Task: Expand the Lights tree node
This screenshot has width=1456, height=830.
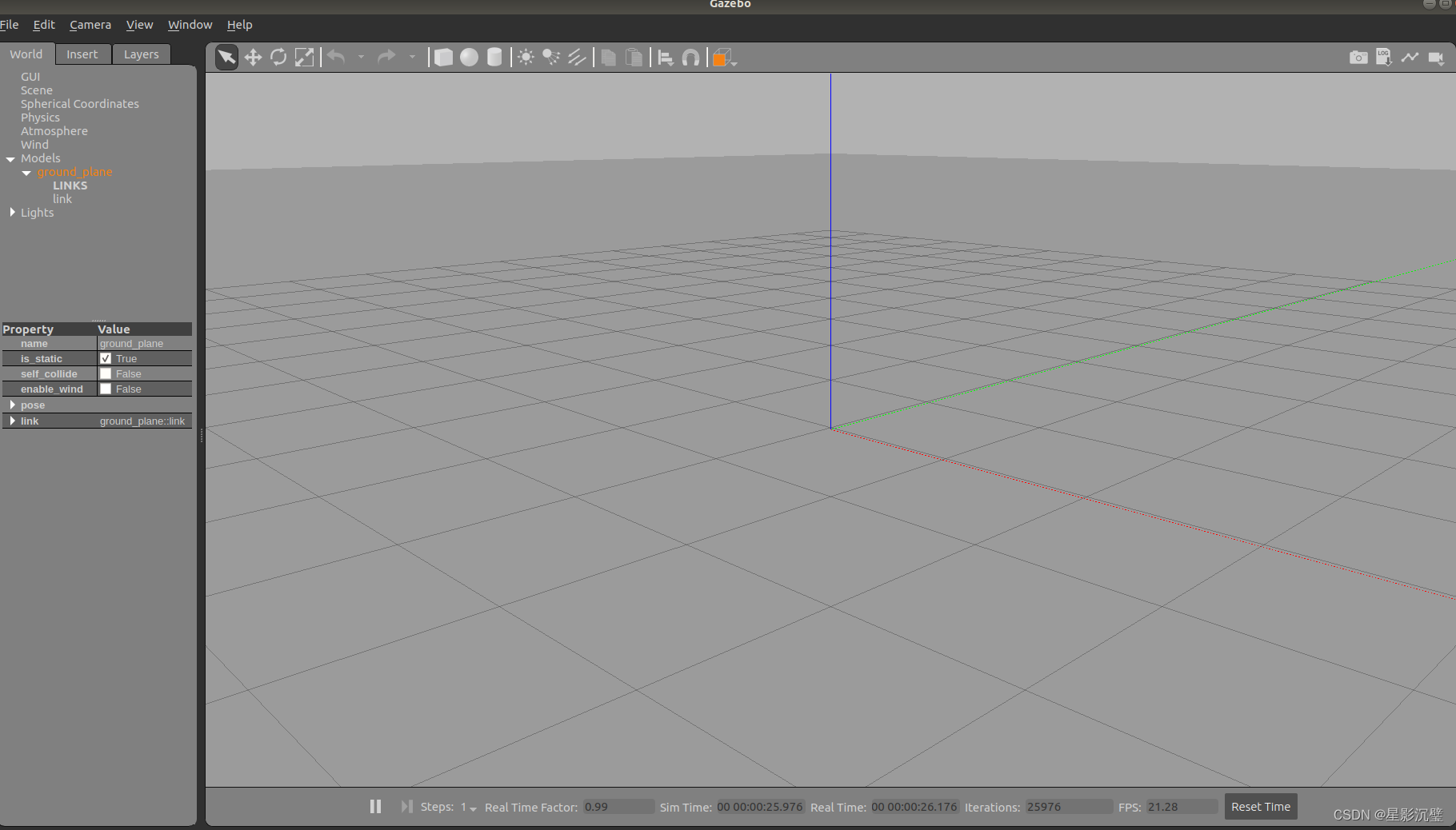Action: [12, 213]
